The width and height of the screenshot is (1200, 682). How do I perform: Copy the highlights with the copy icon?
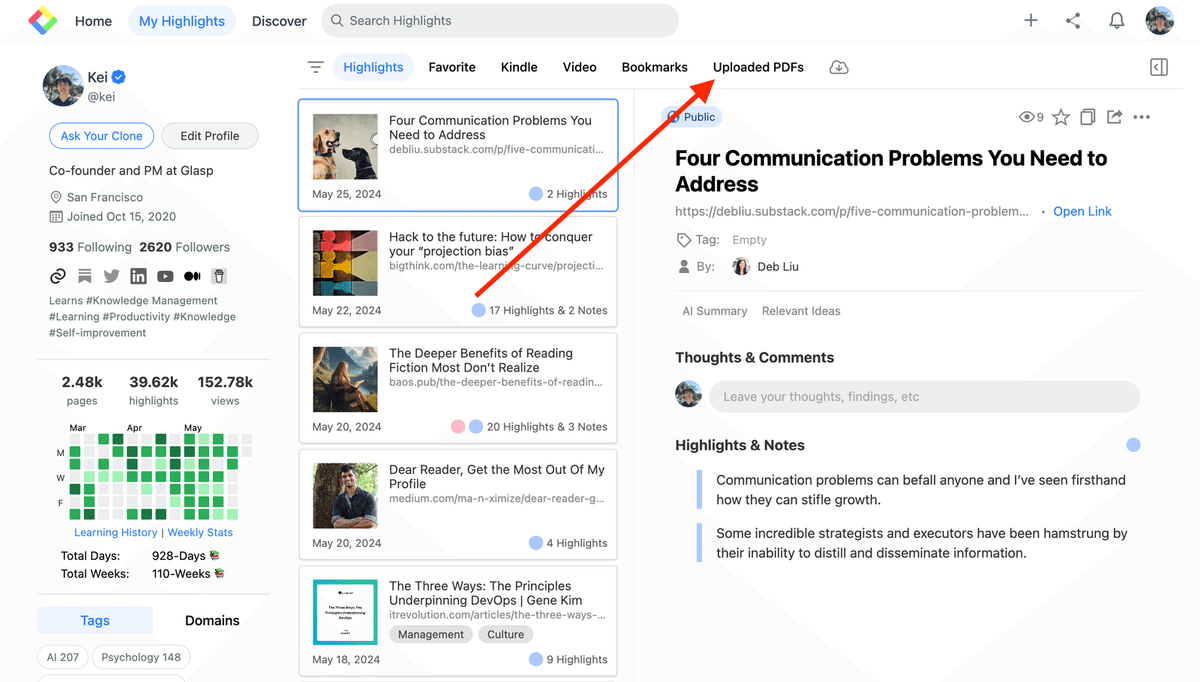pyautogui.click(x=1088, y=117)
